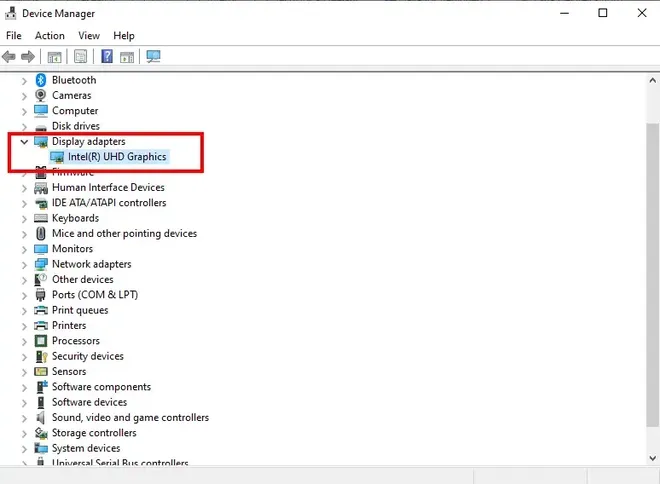Screen dimensions: 660x484
Task: Click the Action Pane toggle toolbar icon
Action: pos(127,56)
